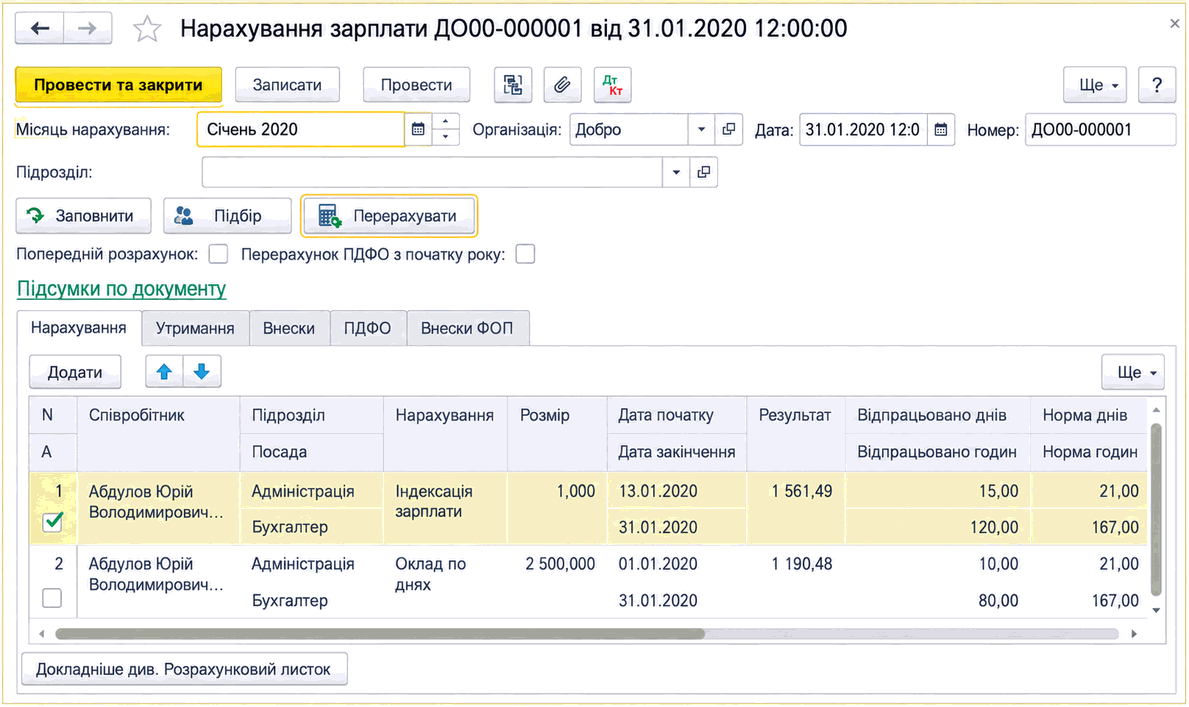
Task: Click the Дт/Кт postings icon
Action: pos(612,85)
